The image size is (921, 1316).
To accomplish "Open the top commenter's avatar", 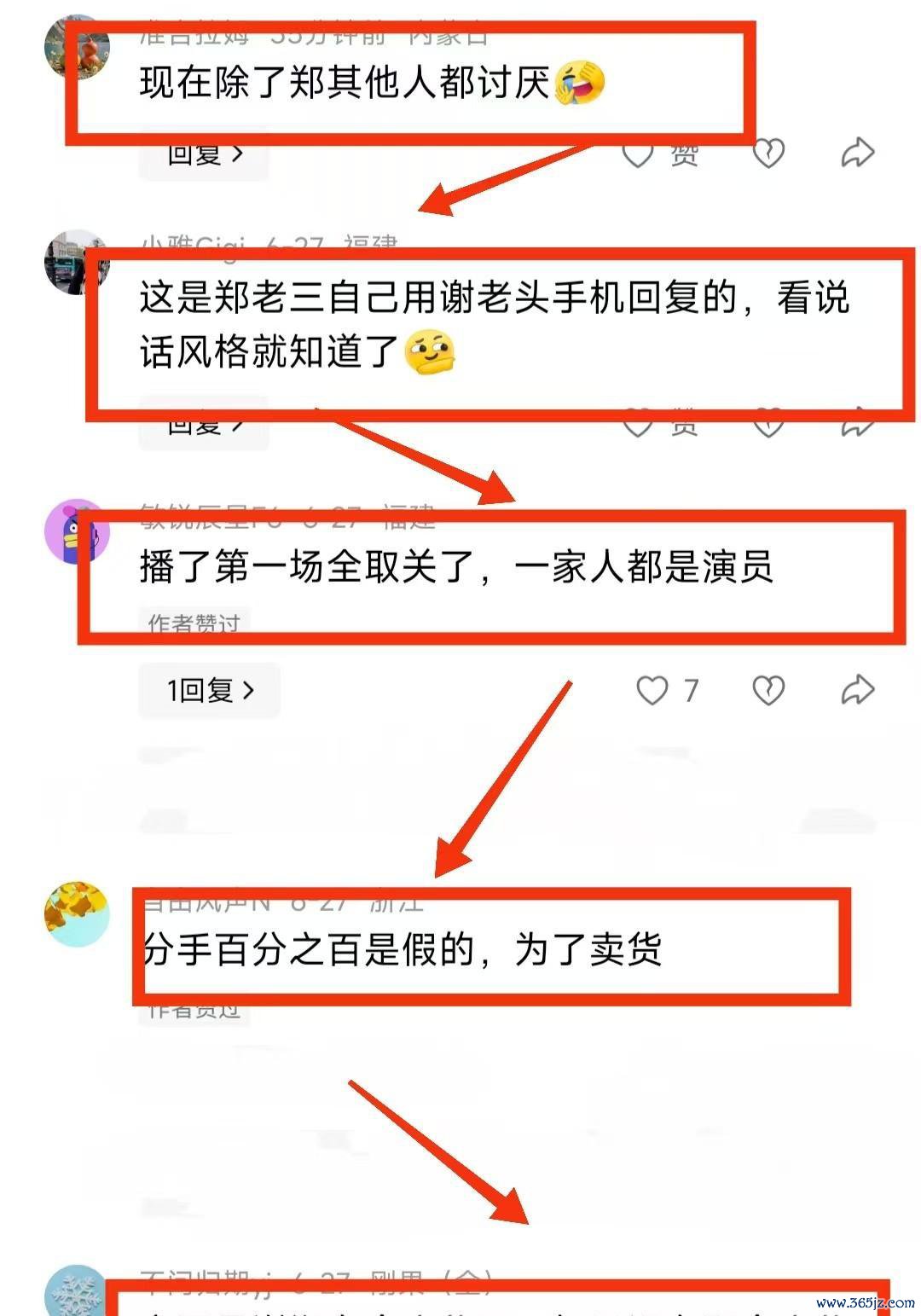I will (77, 47).
